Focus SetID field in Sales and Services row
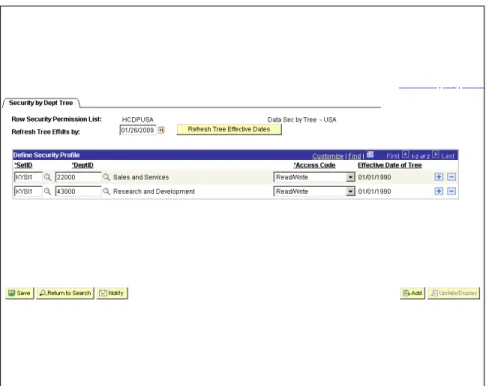This screenshot has height=386, width=489. pyautogui.click(x=28, y=177)
